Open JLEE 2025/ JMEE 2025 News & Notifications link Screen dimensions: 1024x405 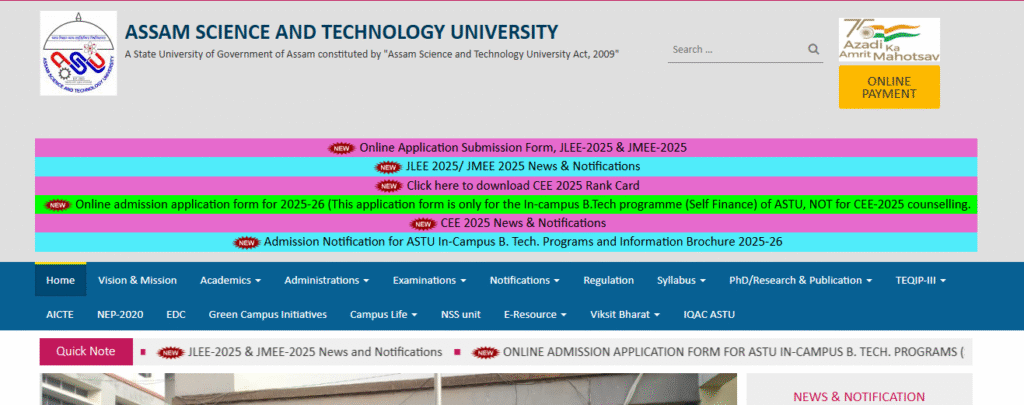(522, 167)
